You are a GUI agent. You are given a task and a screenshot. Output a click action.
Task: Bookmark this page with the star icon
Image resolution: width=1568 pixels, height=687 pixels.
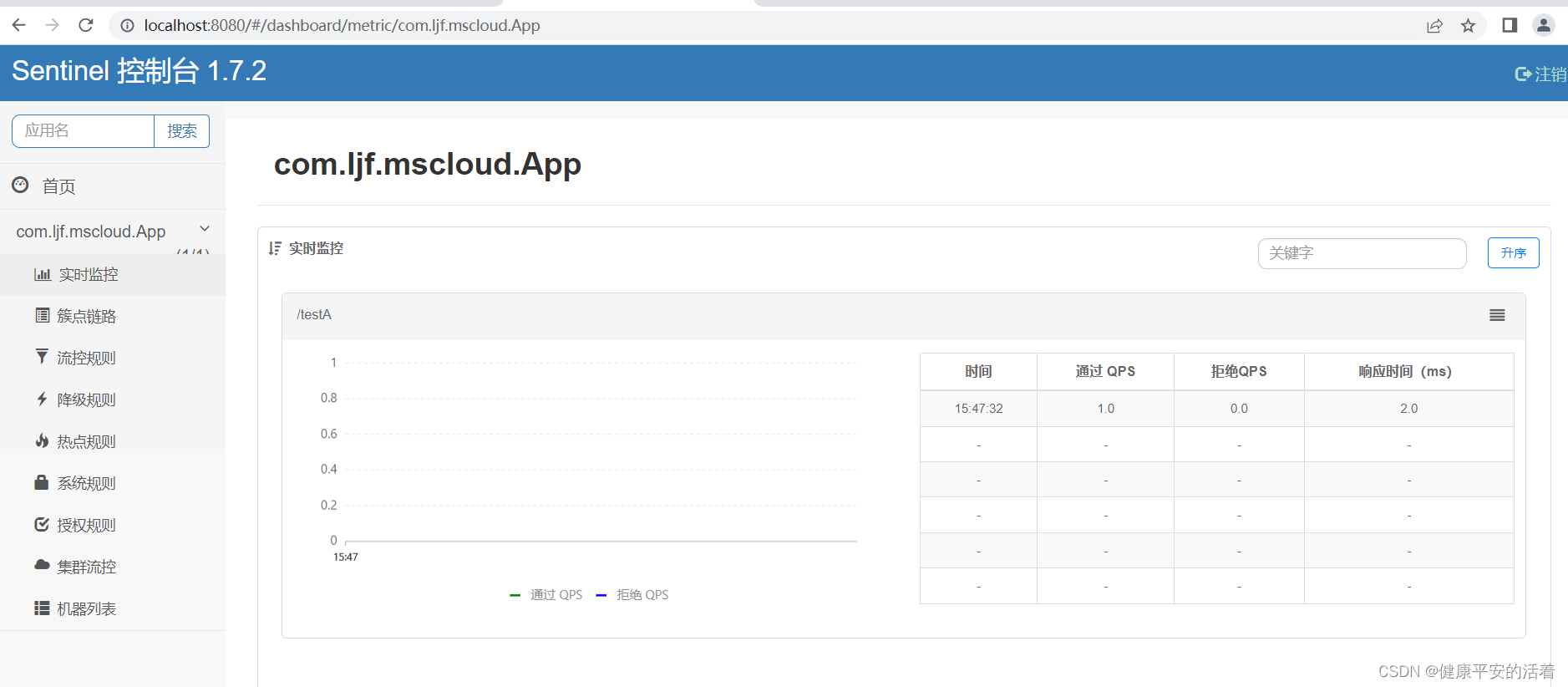point(1468,26)
